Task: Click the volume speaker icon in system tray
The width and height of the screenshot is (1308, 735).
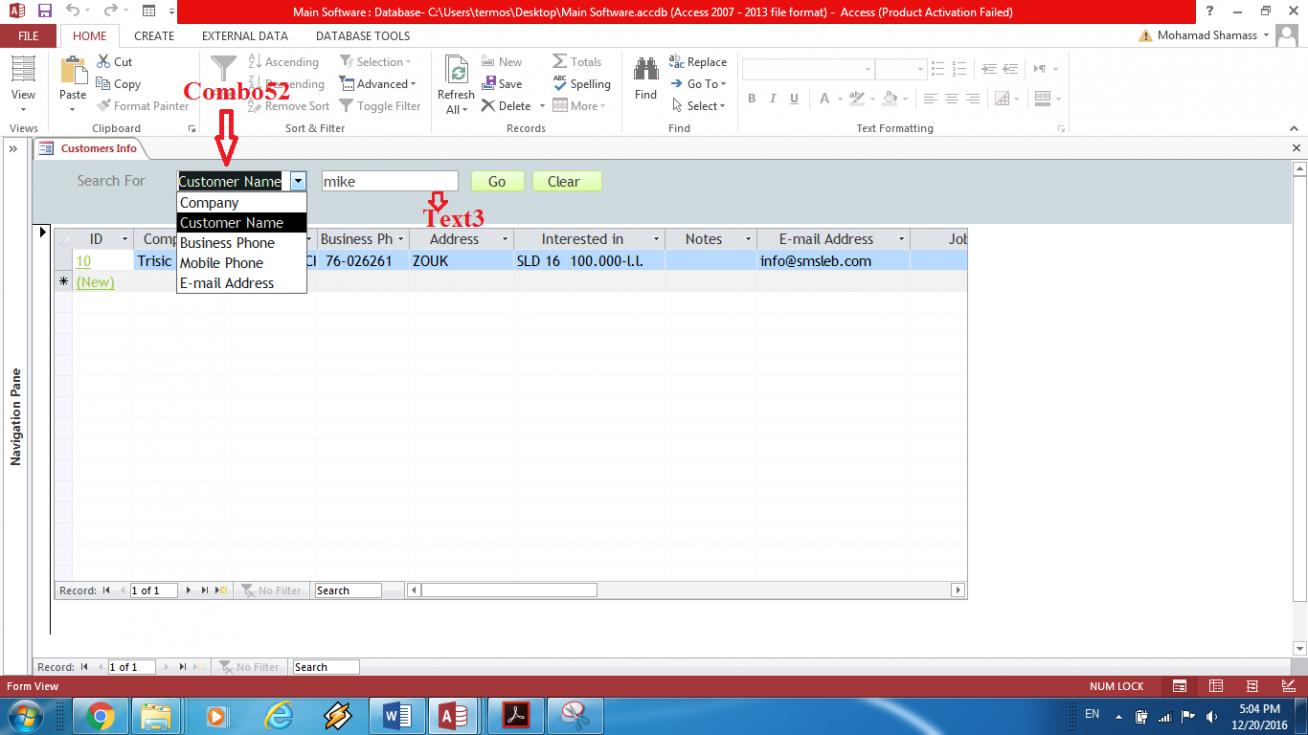Action: click(x=1212, y=716)
